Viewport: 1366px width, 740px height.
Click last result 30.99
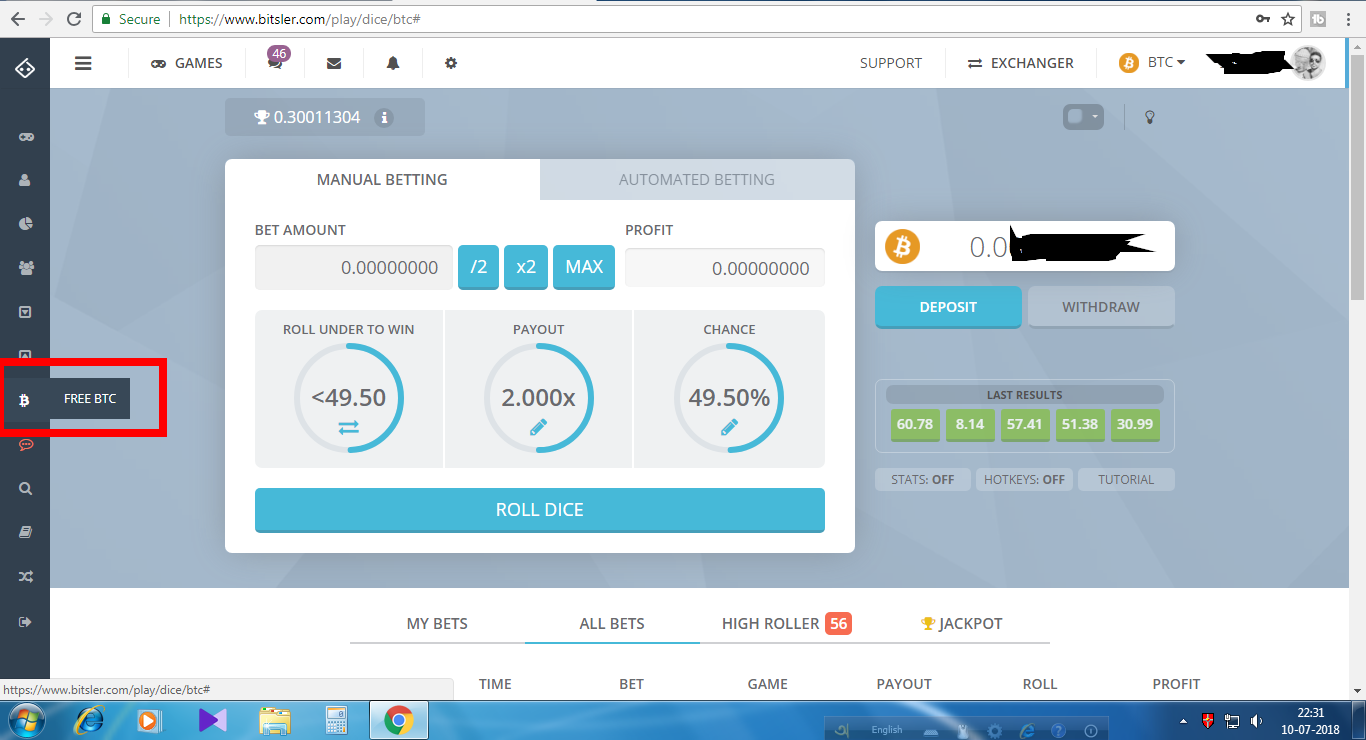click(x=1135, y=424)
